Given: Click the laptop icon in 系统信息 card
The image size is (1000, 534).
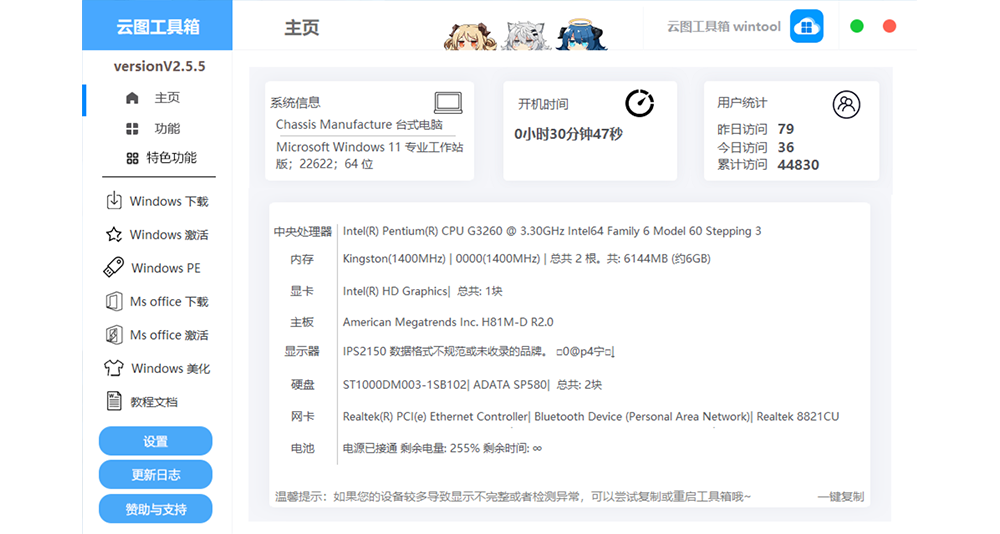Looking at the screenshot, I should [448, 102].
